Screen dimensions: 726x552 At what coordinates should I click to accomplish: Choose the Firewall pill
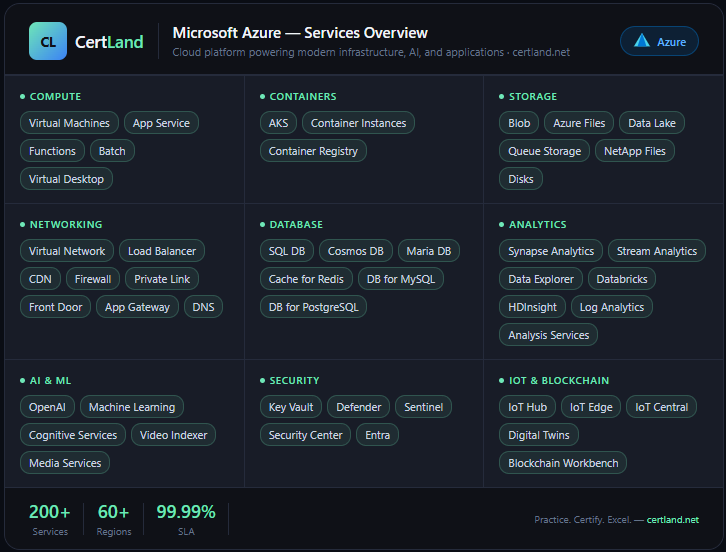point(93,279)
